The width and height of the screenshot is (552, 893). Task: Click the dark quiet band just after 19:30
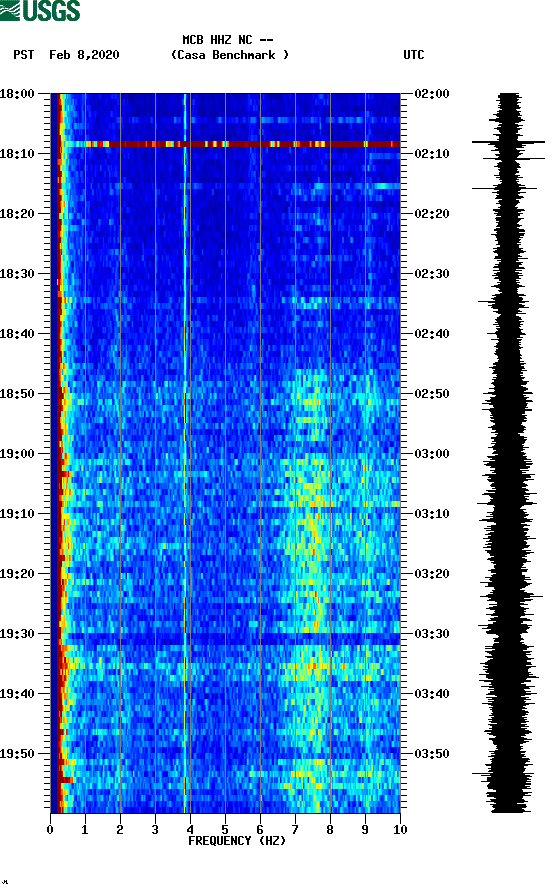pyautogui.click(x=228, y=638)
